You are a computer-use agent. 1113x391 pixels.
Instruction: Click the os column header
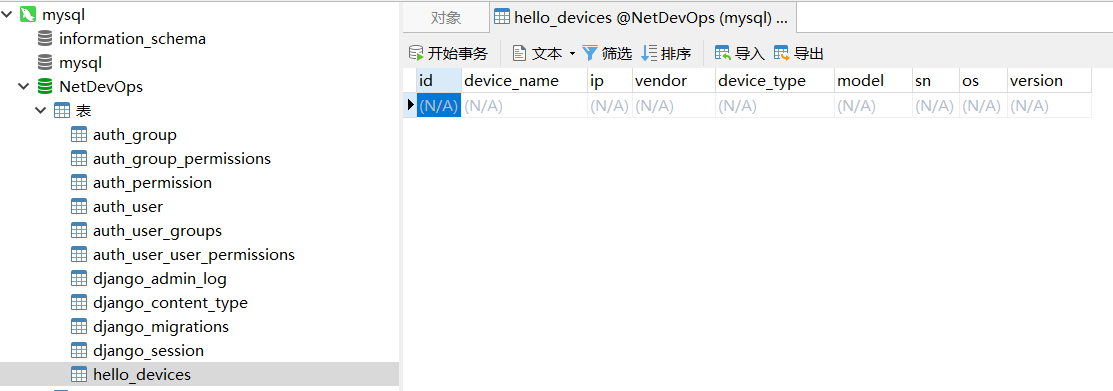pyautogui.click(x=983, y=81)
